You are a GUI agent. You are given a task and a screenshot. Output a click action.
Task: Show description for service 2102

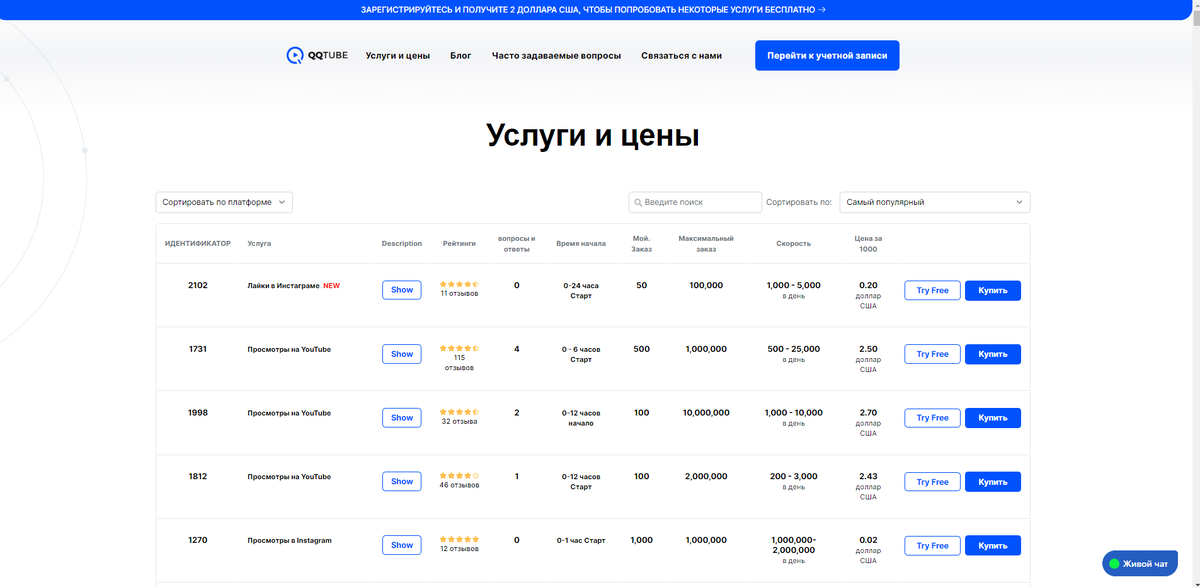[x=402, y=290]
